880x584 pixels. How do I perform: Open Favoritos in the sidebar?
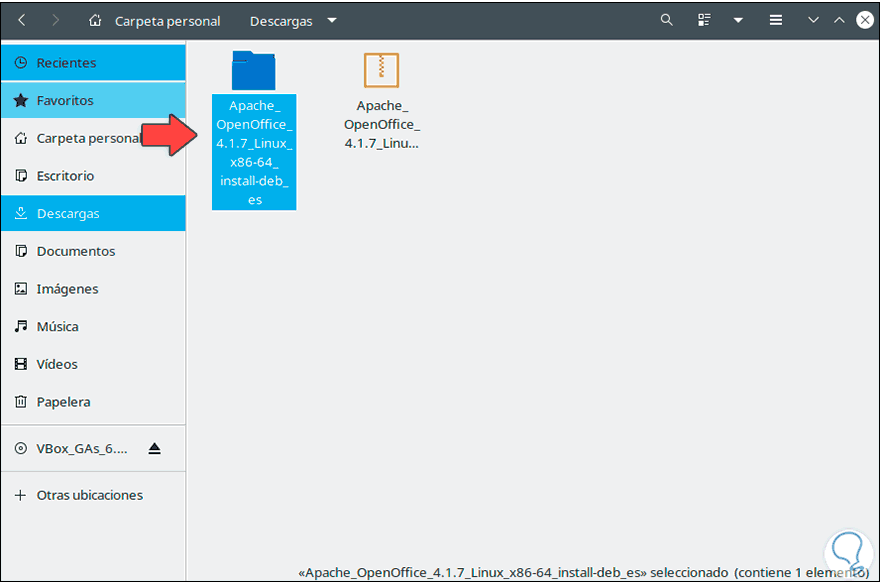93,100
